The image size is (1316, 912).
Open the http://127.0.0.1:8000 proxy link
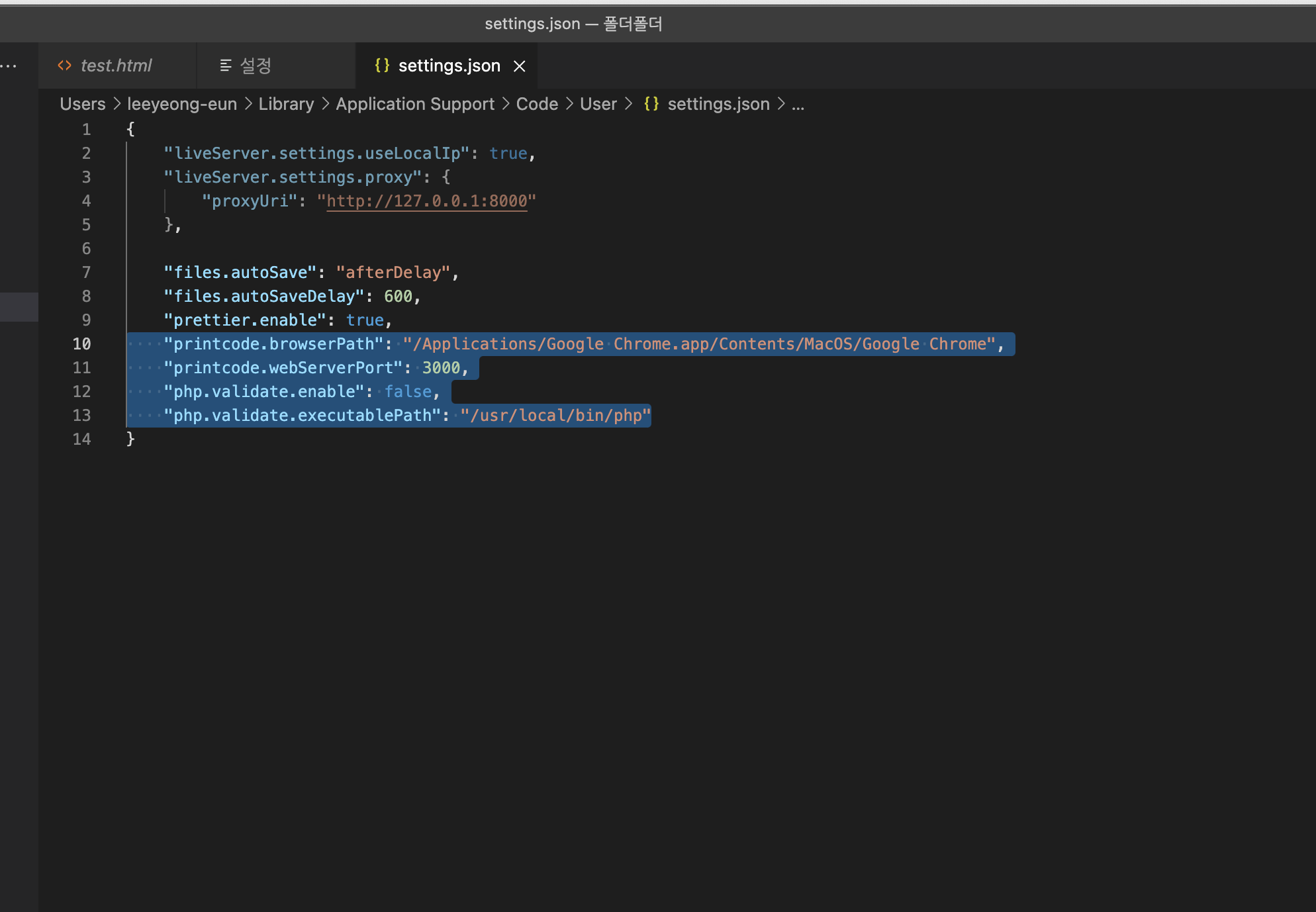tap(427, 201)
